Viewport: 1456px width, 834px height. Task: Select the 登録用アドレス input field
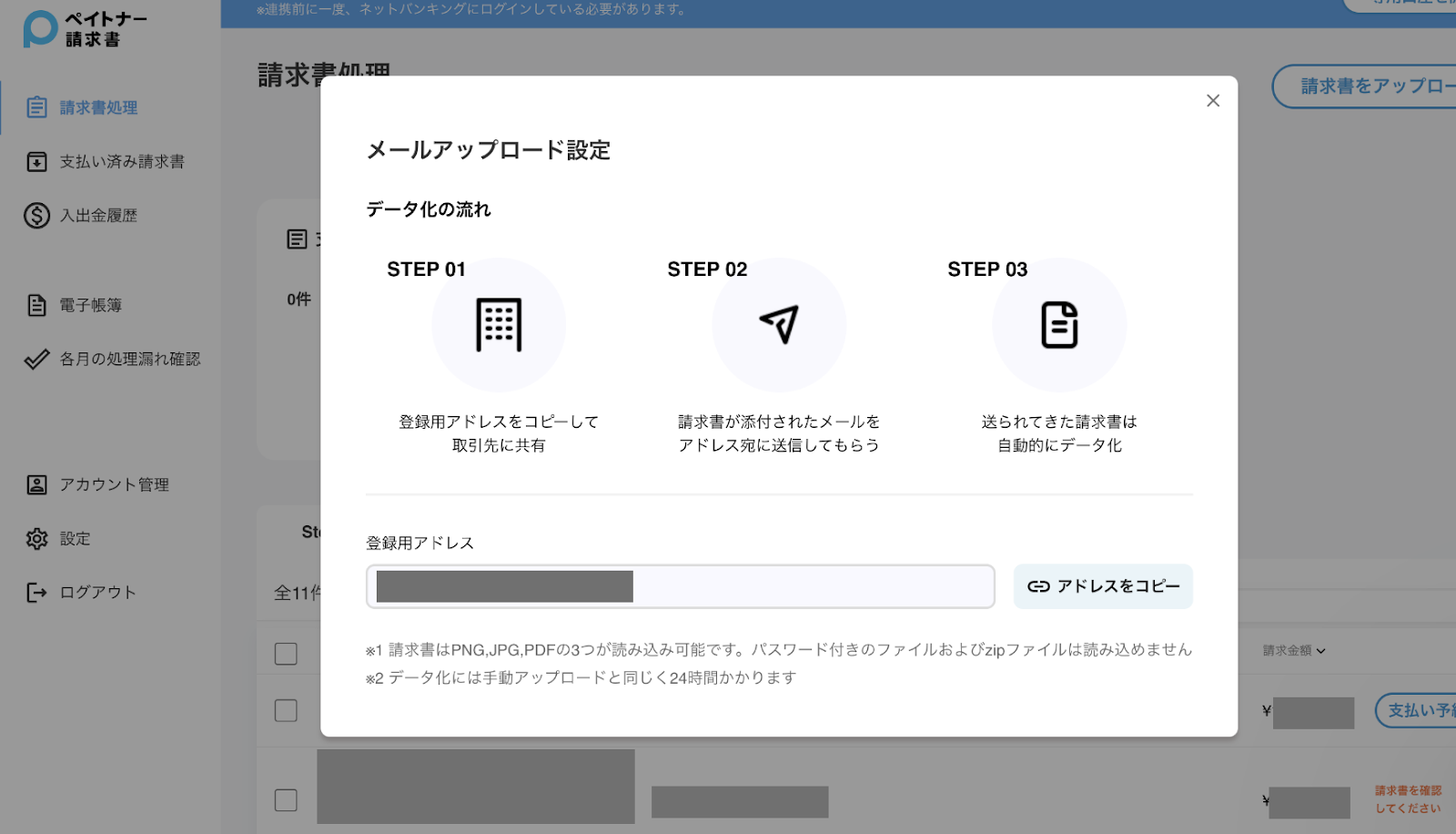pos(681,586)
